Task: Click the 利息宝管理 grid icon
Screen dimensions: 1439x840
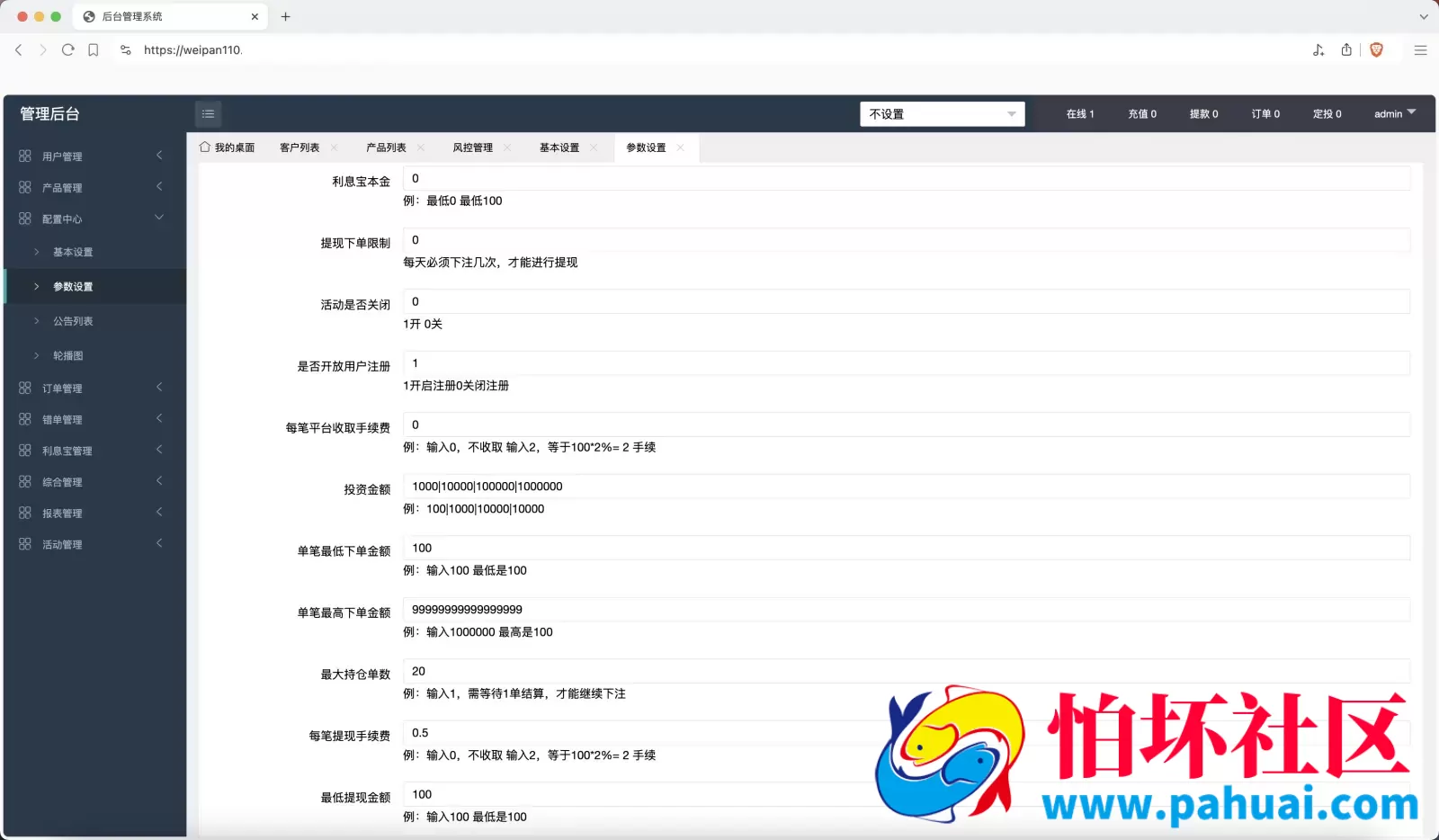Action: [25, 451]
